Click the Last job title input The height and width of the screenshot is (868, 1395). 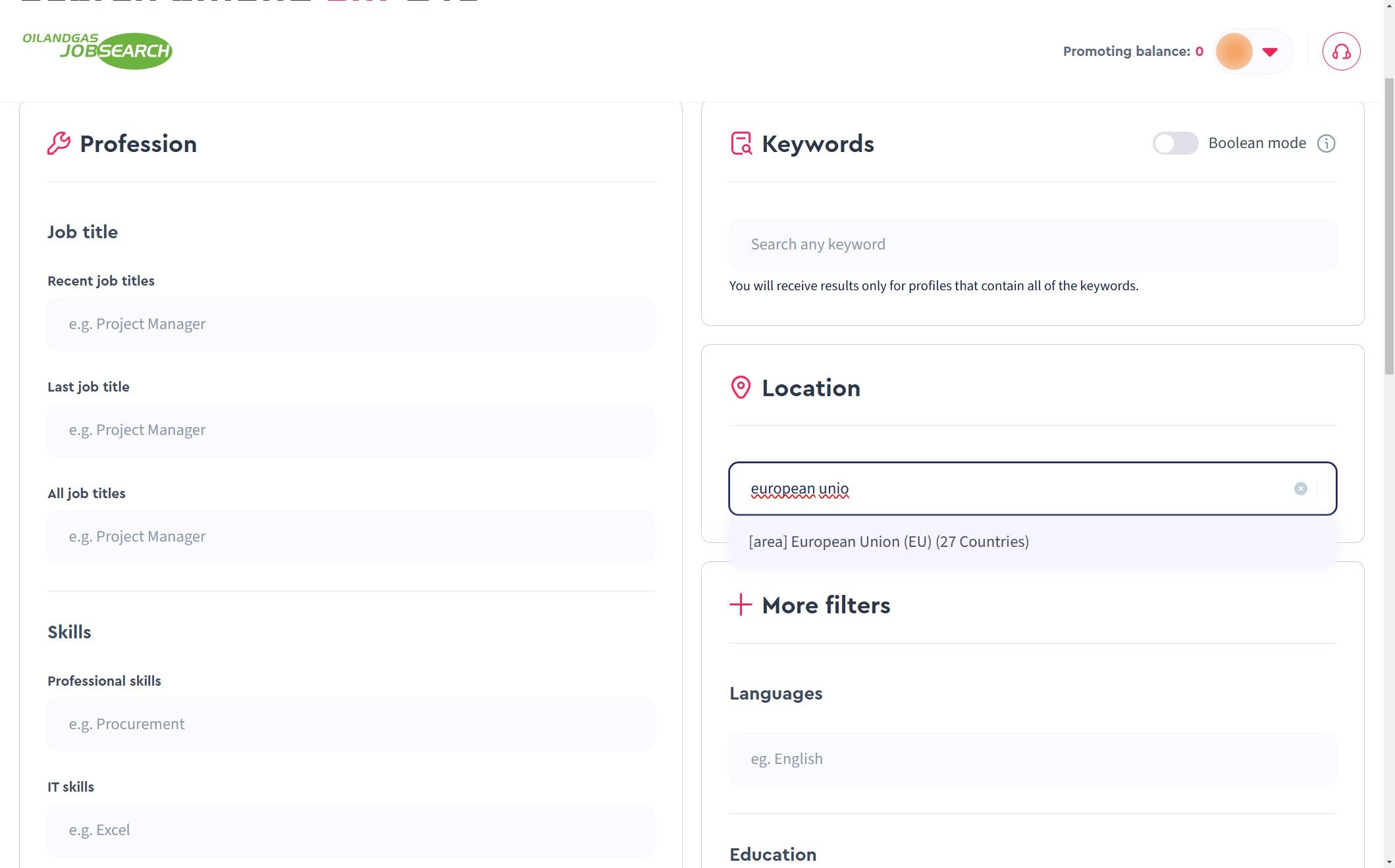(x=350, y=430)
